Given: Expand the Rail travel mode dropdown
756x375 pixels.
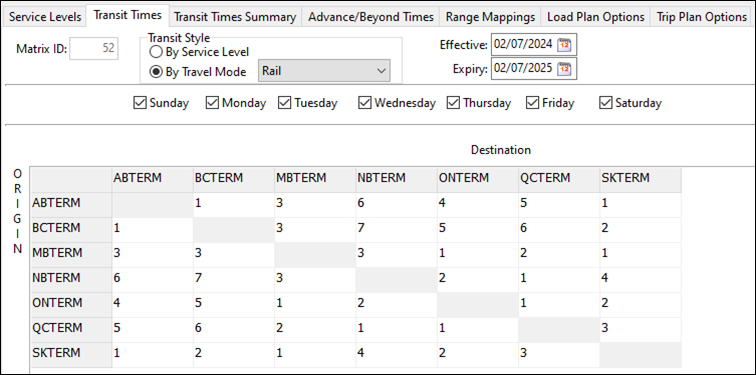Looking at the screenshot, I should pos(324,71).
